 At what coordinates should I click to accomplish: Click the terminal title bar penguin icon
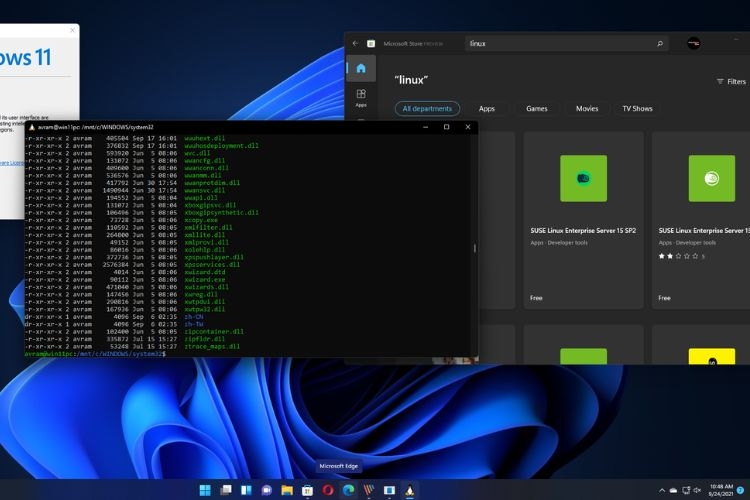click(32, 127)
